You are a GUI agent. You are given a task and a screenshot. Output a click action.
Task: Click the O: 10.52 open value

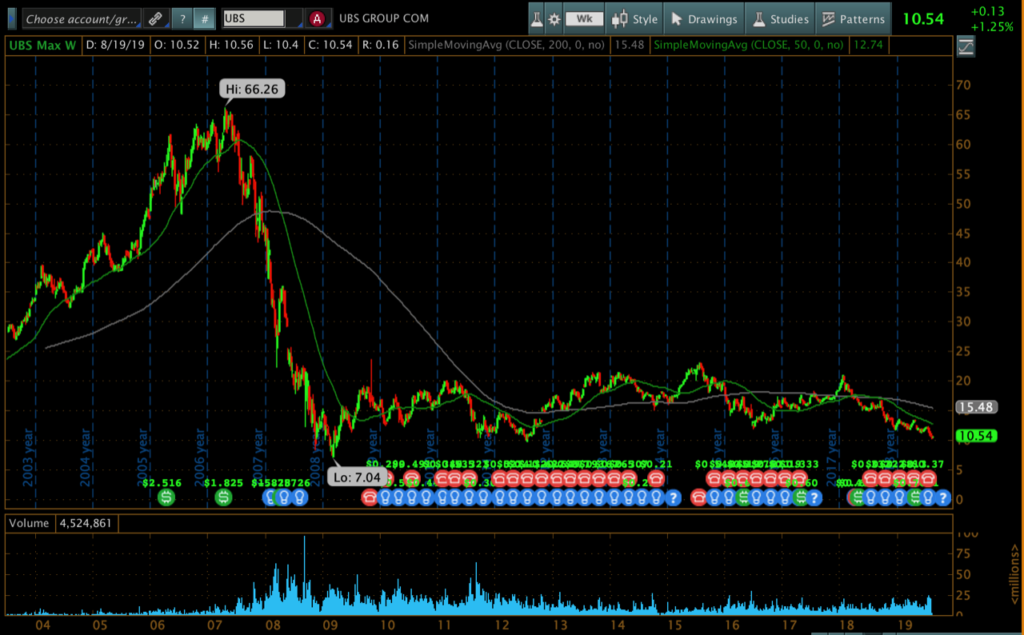click(176, 45)
